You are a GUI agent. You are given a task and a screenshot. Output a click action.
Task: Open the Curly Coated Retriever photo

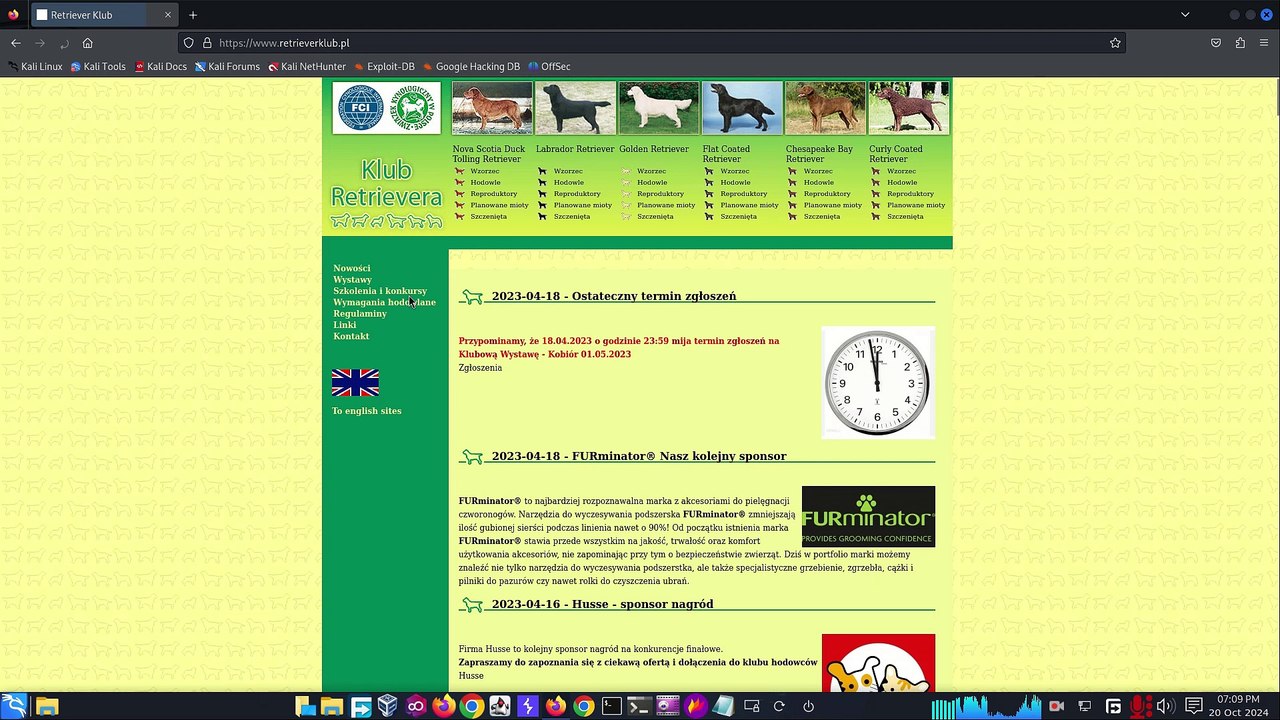[909, 108]
